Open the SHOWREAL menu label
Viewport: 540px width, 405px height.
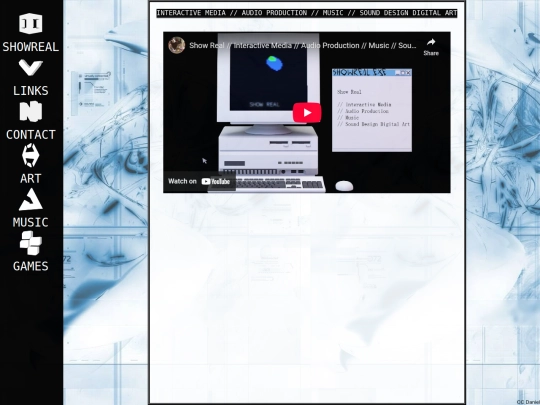[x=31, y=47]
